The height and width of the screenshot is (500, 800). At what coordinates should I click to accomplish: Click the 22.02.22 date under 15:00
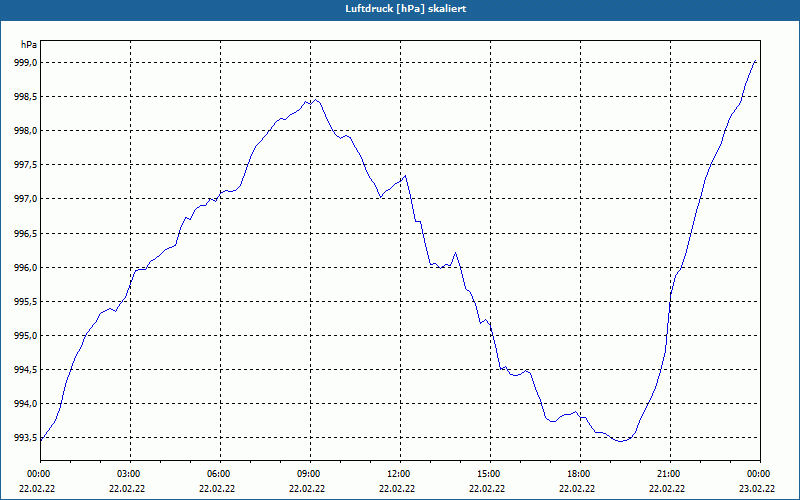click(488, 488)
